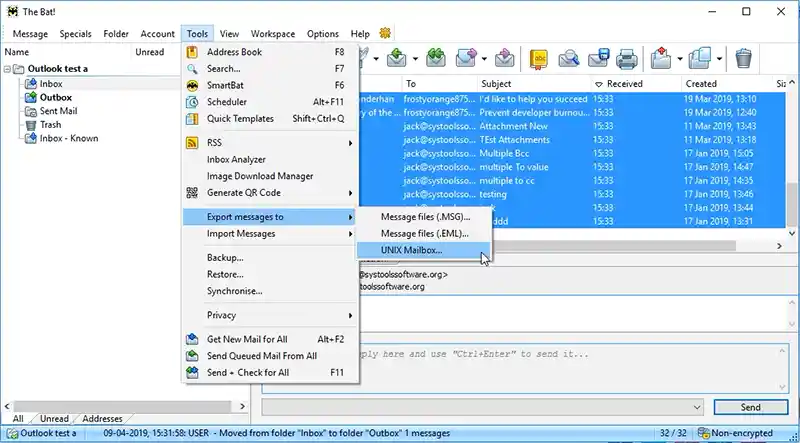This screenshot has width=800, height=443.
Task: Select Message files (.MSG)... export option
Action: pyautogui.click(x=423, y=217)
